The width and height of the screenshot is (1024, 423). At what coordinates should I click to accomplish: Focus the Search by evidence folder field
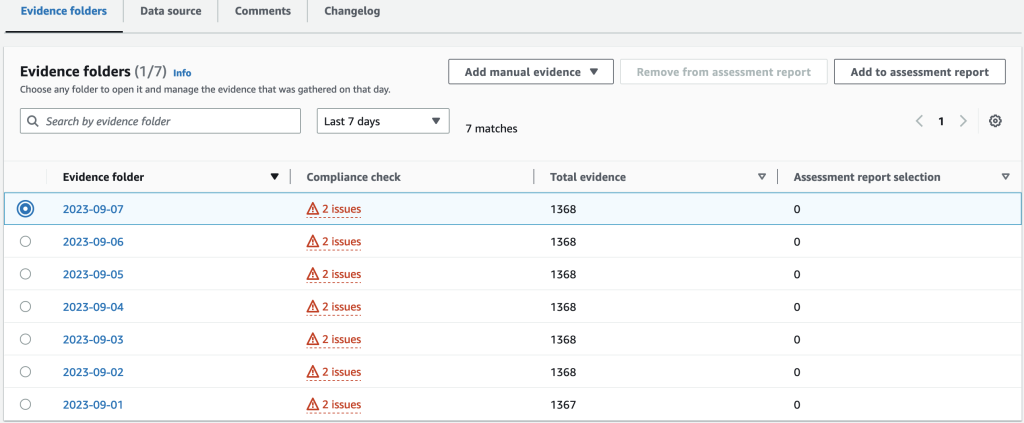(161, 121)
